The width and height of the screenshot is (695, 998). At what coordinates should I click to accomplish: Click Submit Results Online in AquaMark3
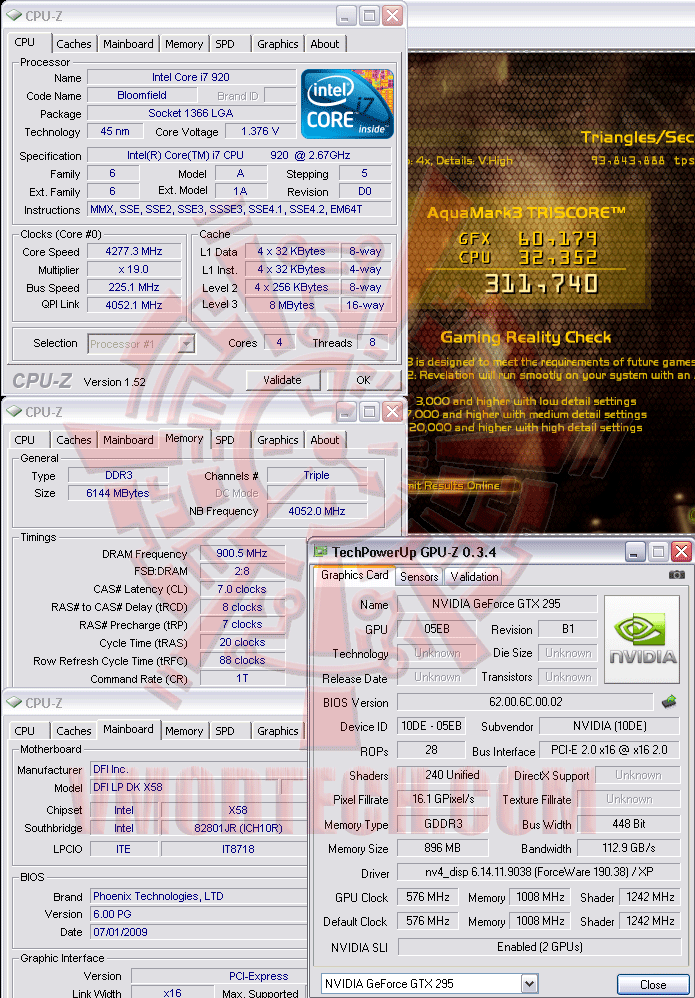coord(465,486)
